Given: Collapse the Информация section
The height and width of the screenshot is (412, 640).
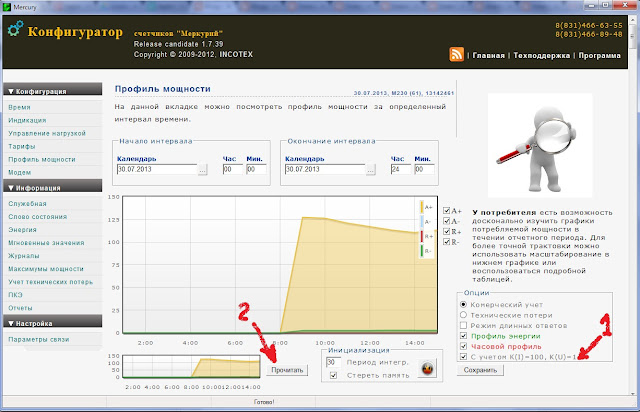Looking at the screenshot, I should pyautogui.click(x=53, y=187).
